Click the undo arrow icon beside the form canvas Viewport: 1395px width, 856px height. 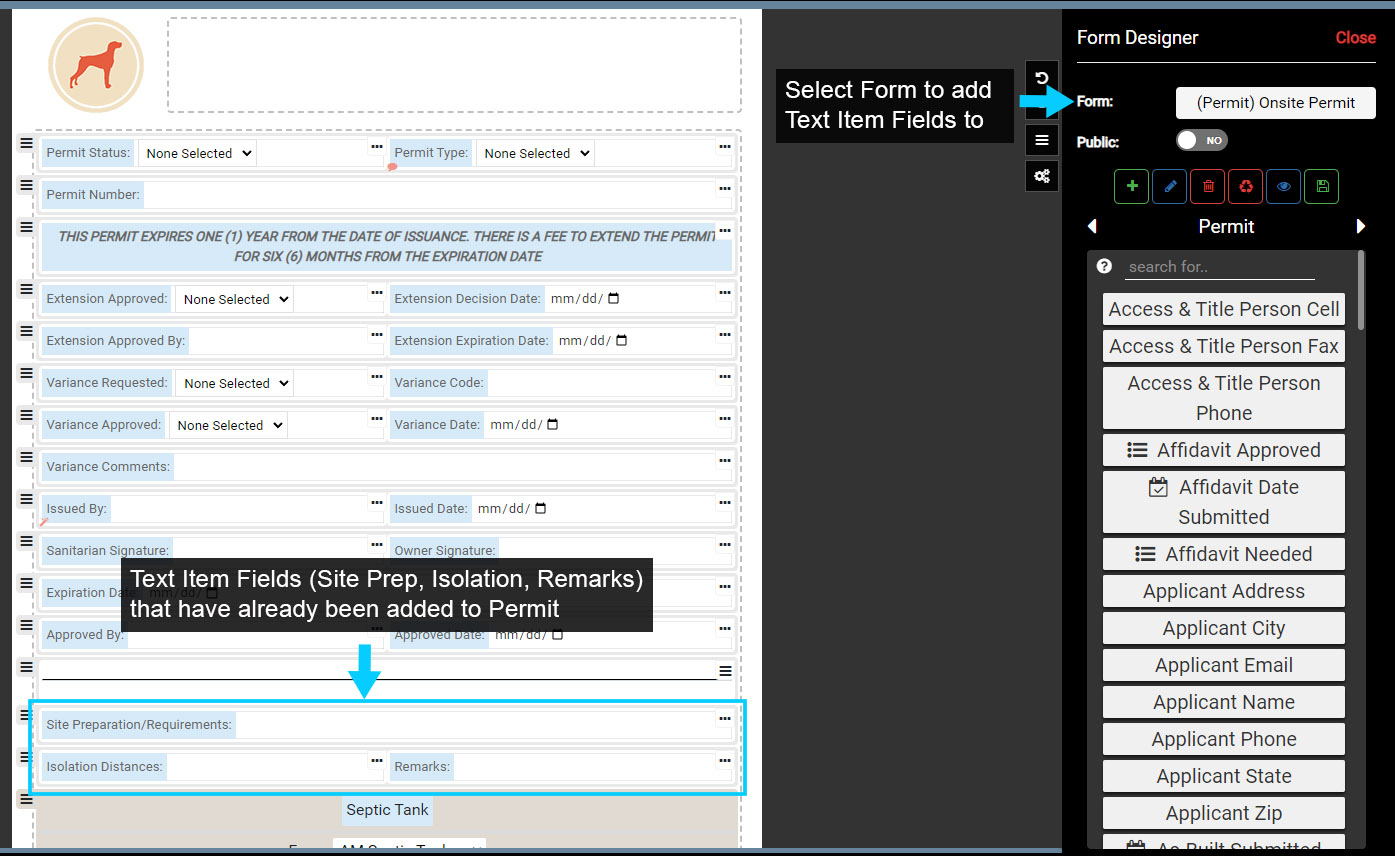click(1041, 78)
